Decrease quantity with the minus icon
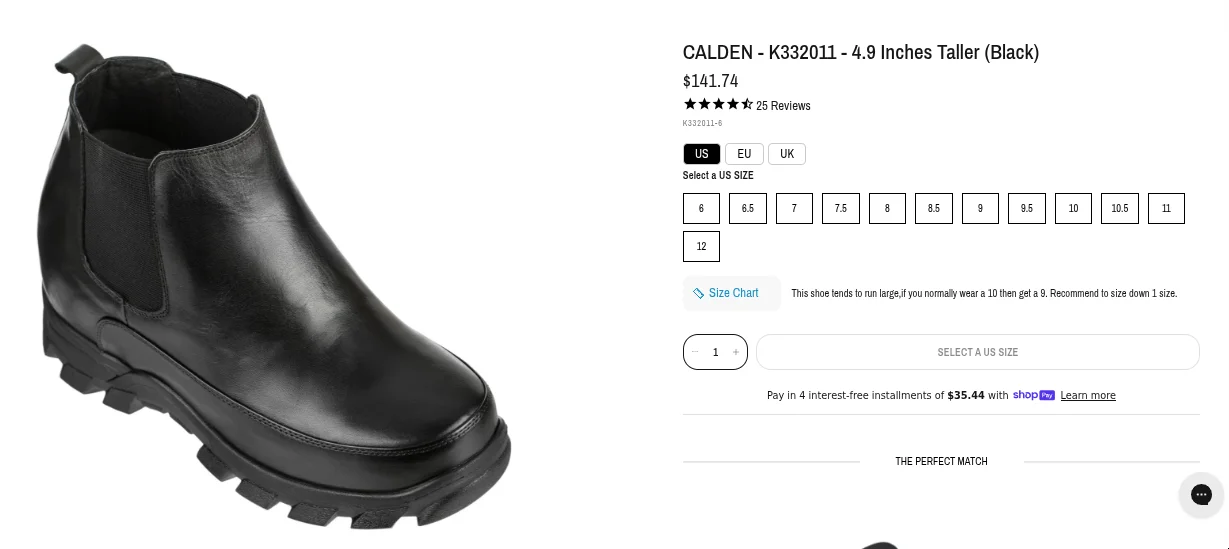 coord(695,352)
